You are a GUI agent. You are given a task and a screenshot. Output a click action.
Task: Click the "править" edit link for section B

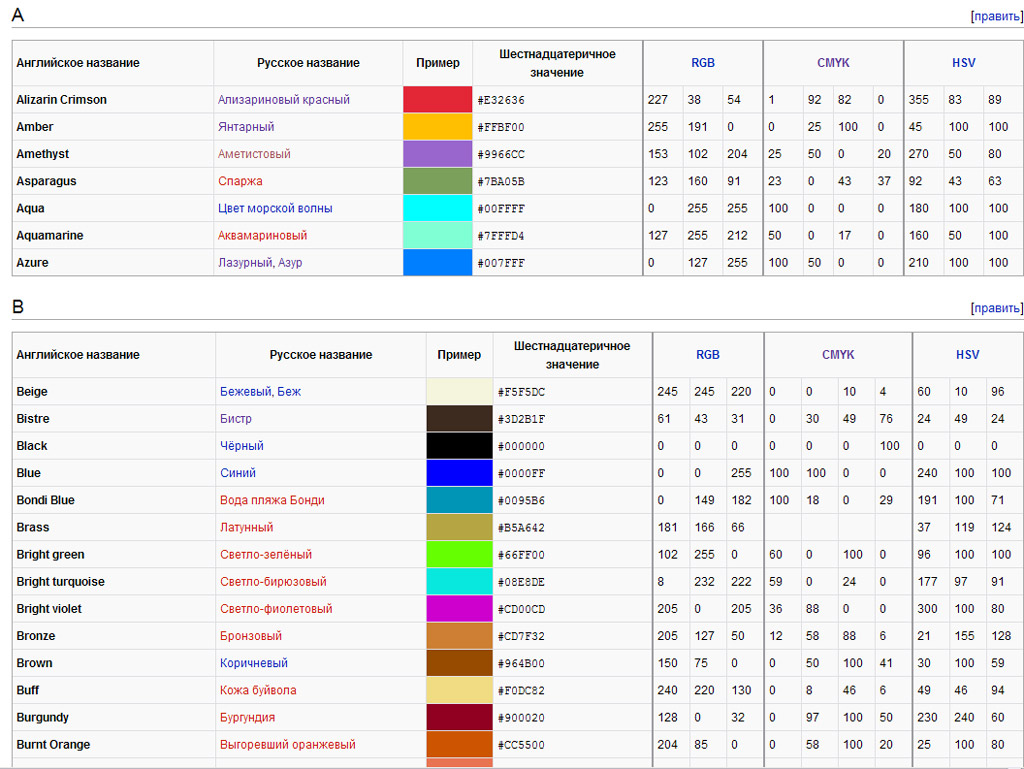click(997, 308)
